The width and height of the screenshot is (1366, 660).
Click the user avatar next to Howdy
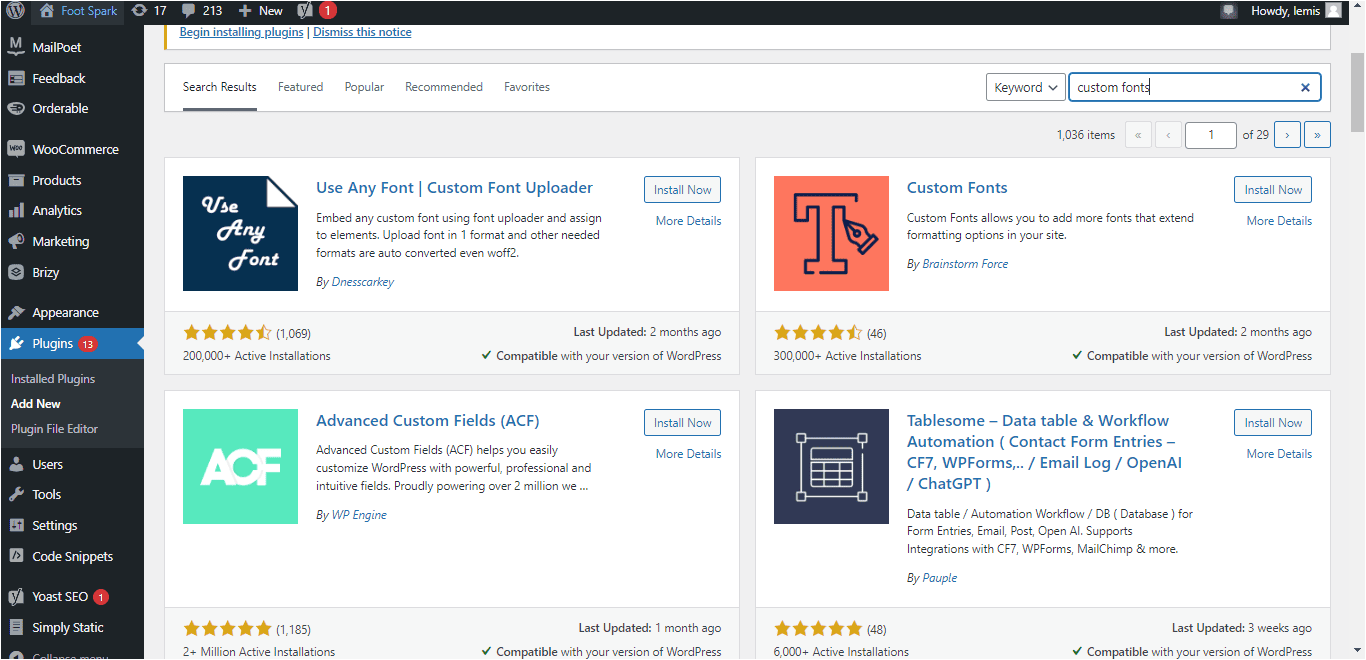pos(1333,11)
